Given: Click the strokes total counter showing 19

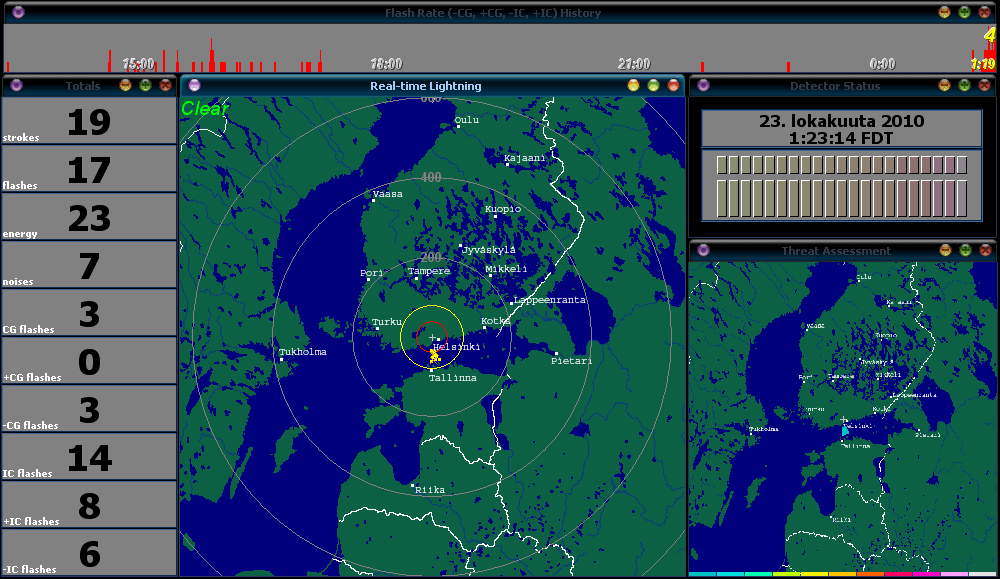Looking at the screenshot, I should point(89,122).
